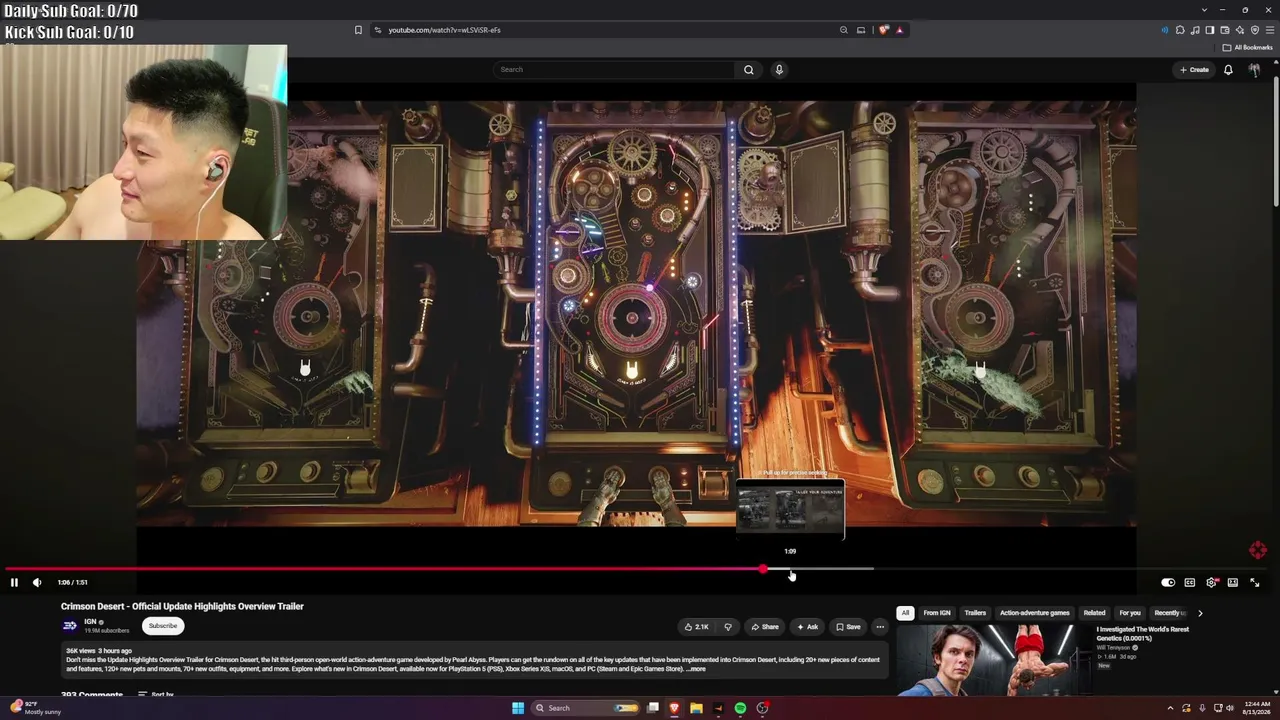The height and width of the screenshot is (720, 1280).
Task: Like the video with the thumbs-up 2.1K button
Action: [697, 627]
